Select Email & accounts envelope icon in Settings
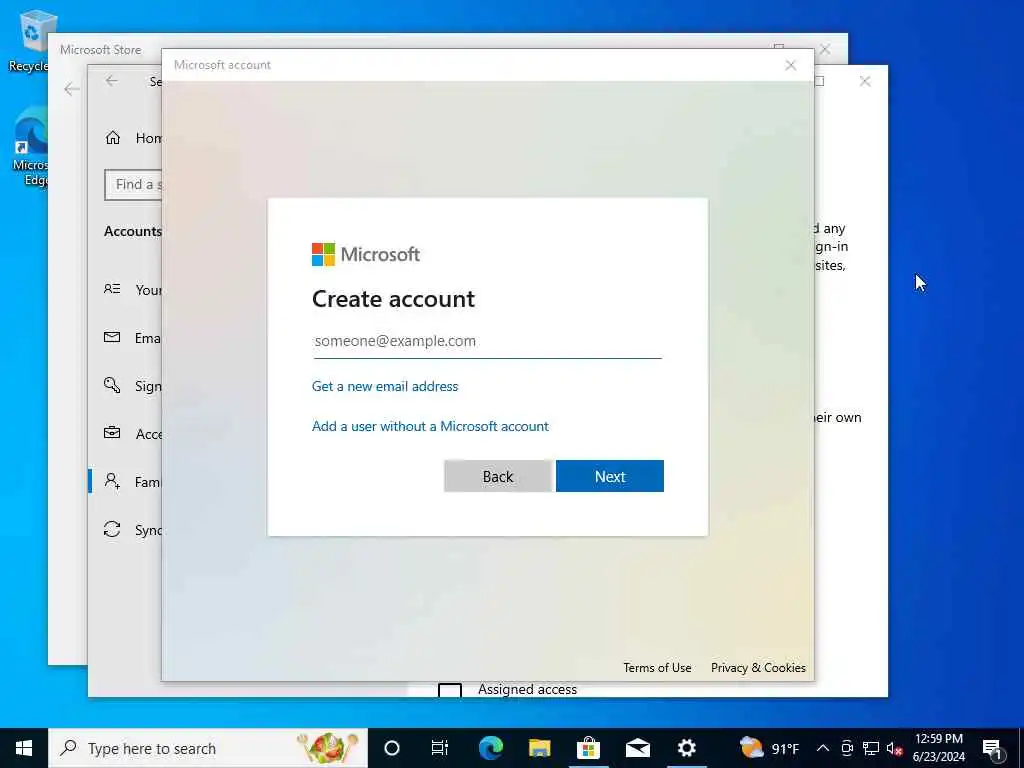This screenshot has height=768, width=1024. pyautogui.click(x=112, y=337)
